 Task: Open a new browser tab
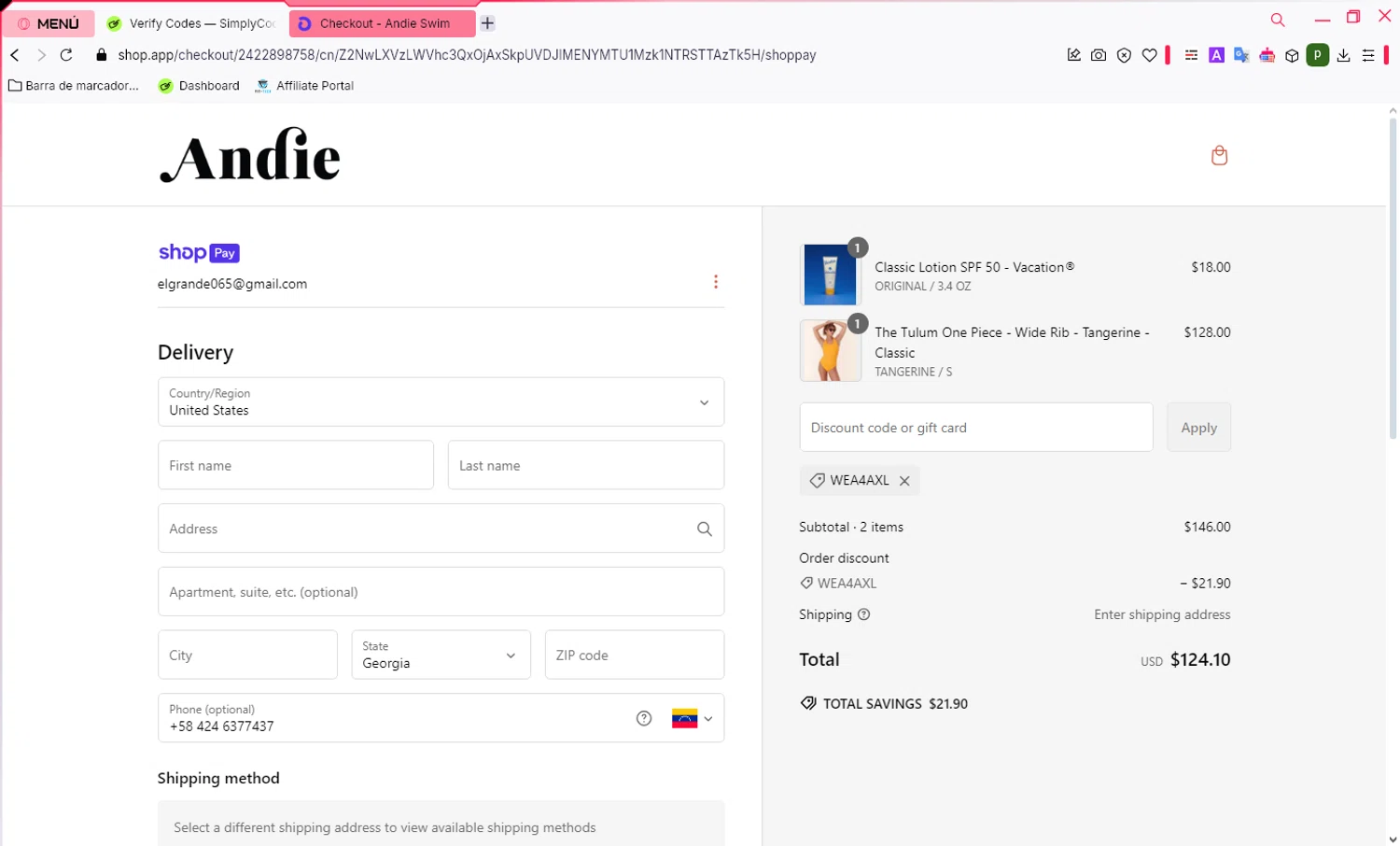tap(487, 23)
